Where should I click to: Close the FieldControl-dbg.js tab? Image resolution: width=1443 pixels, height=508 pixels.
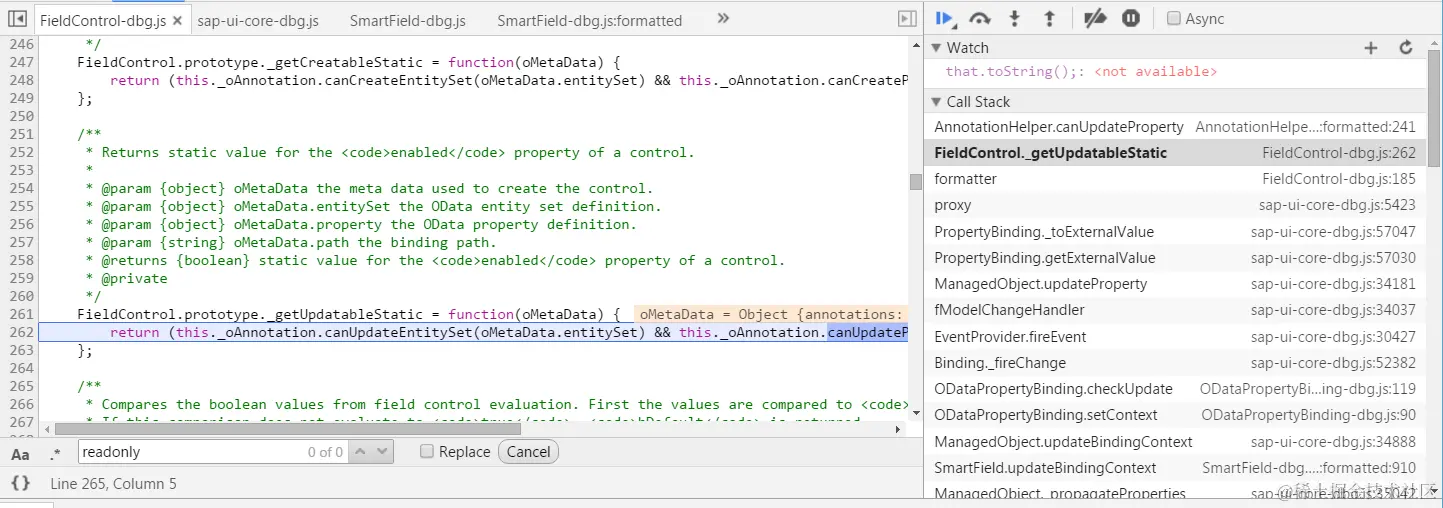177,20
